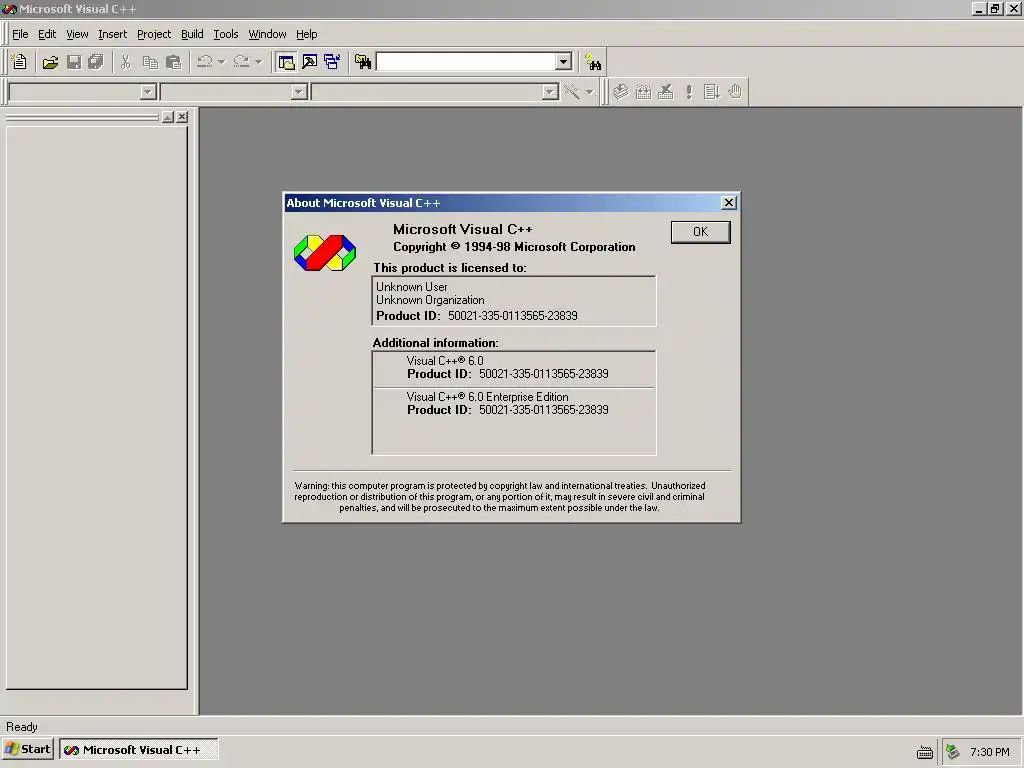This screenshot has width=1024, height=768.
Task: Expand the WizardBar members combo box
Action: pyautogui.click(x=550, y=92)
